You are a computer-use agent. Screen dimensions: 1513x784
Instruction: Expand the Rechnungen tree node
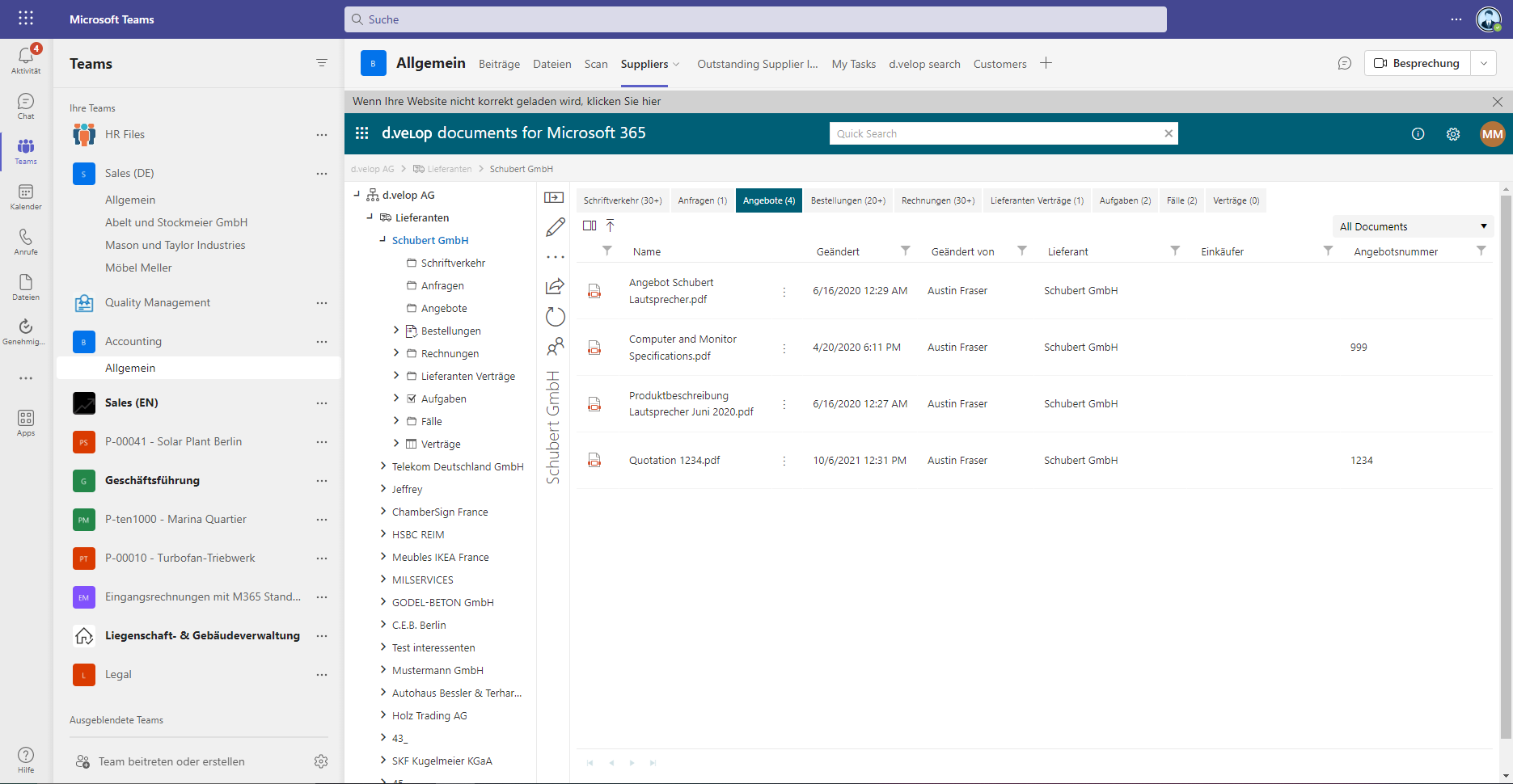point(396,352)
